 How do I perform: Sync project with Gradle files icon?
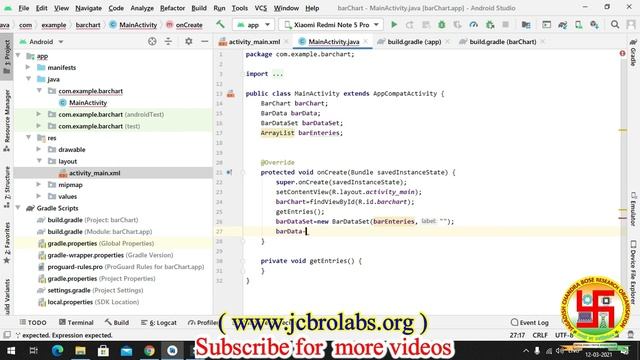tap(563, 25)
